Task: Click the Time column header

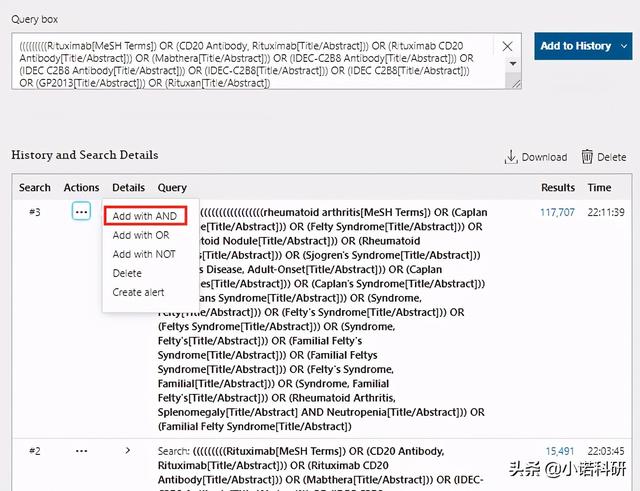Action: (599, 187)
